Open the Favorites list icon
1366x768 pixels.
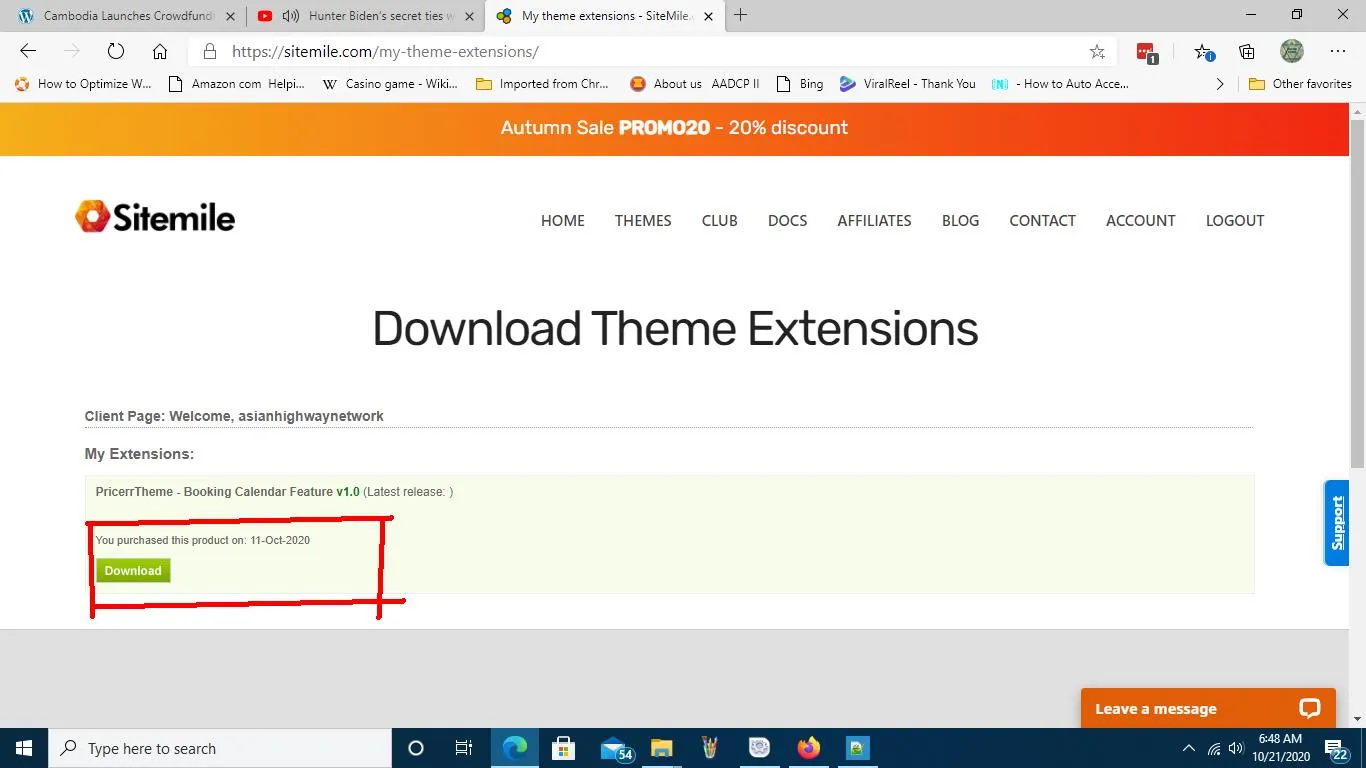(x=1204, y=52)
